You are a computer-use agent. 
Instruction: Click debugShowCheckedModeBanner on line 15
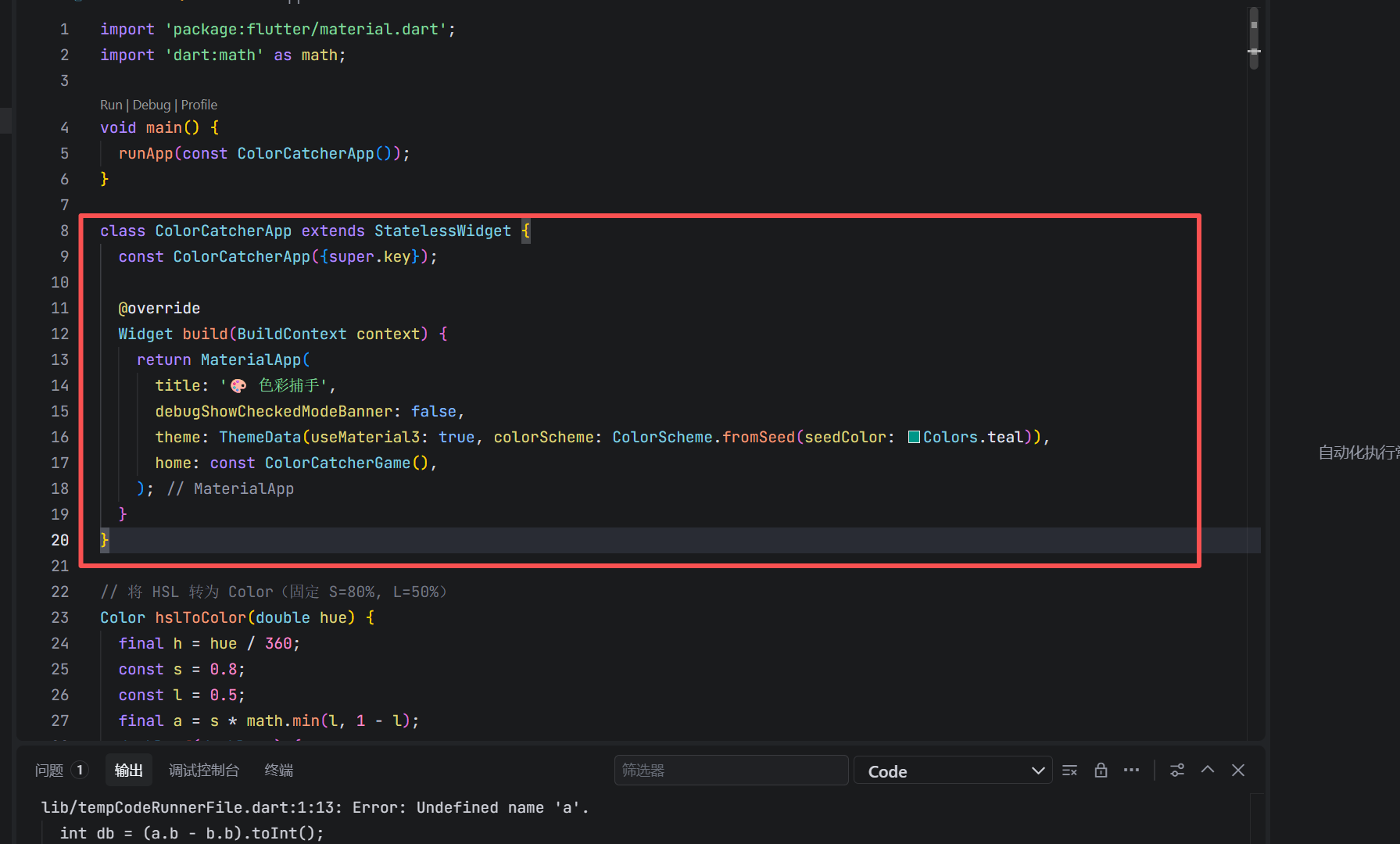coord(274,411)
